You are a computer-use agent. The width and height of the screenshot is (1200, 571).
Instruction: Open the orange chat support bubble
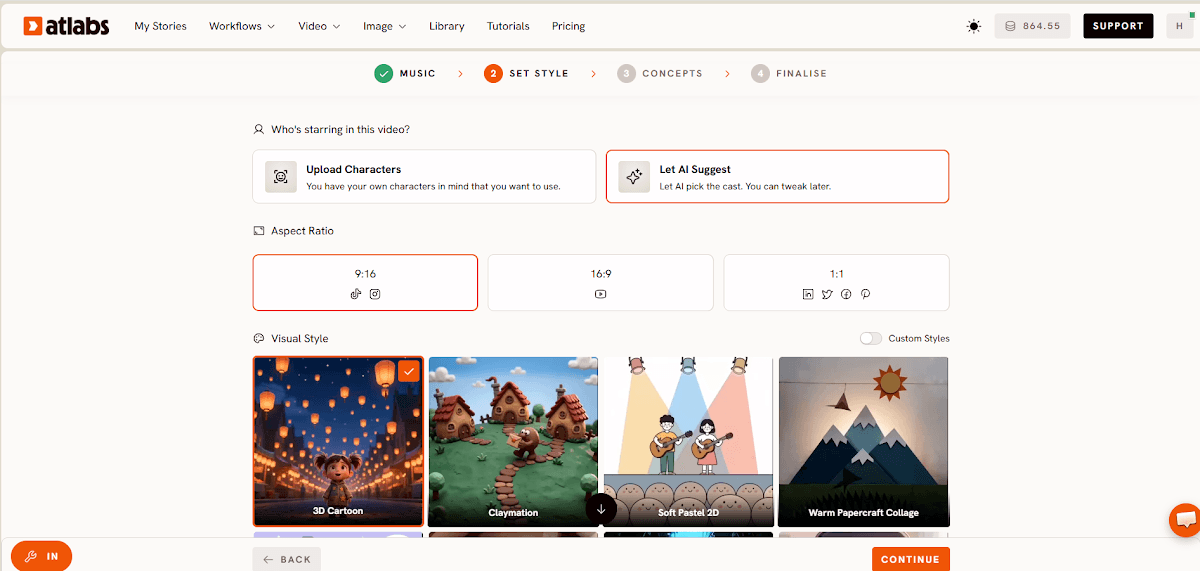coord(1186,520)
